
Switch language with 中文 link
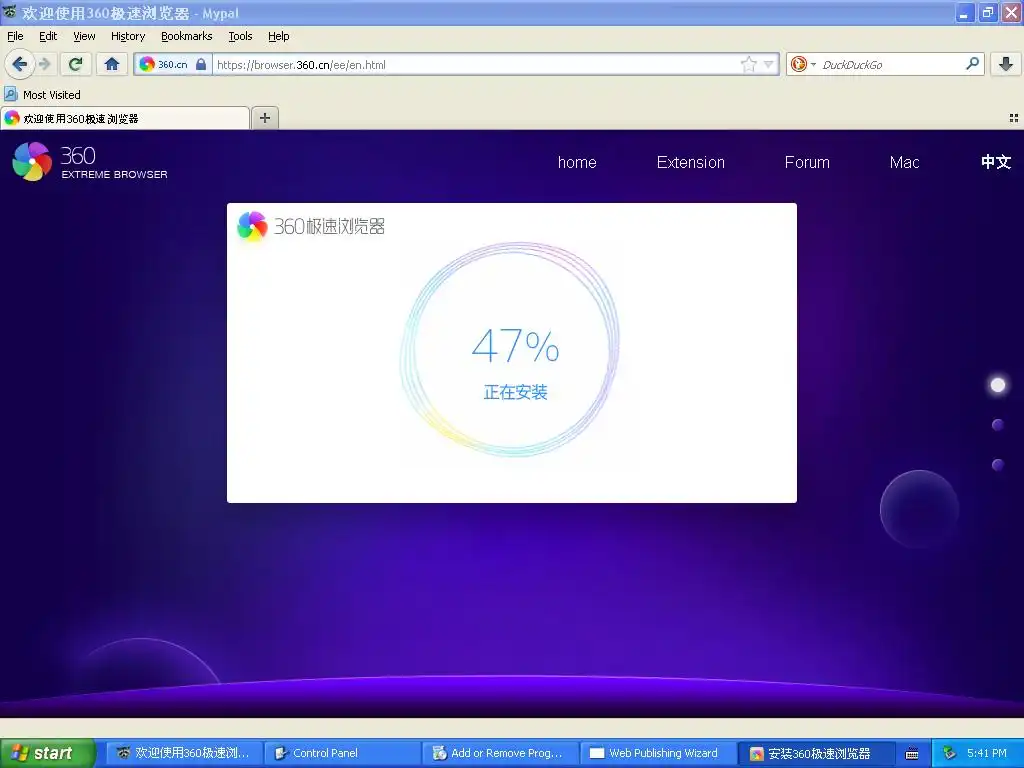(x=996, y=162)
